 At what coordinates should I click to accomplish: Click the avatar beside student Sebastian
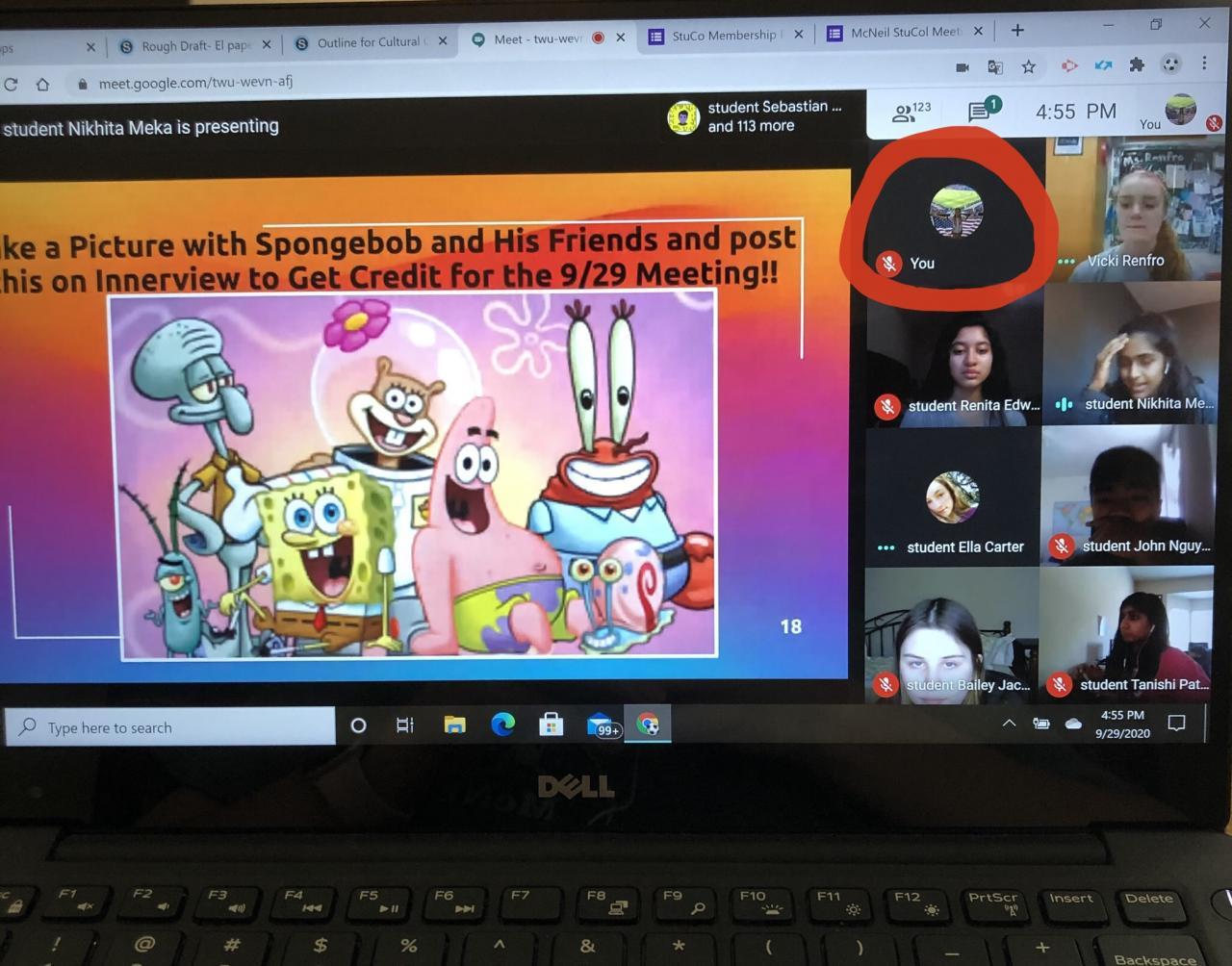click(683, 118)
